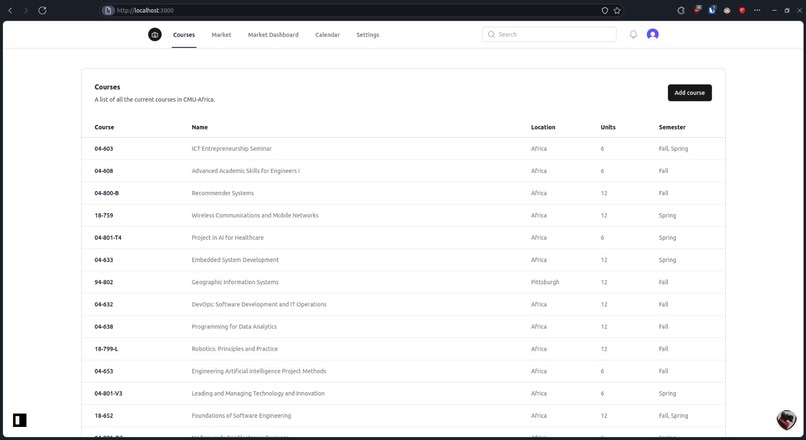Click Wireless Communications and Mobile Networks
Screen dimensions: 806x440
point(255,215)
